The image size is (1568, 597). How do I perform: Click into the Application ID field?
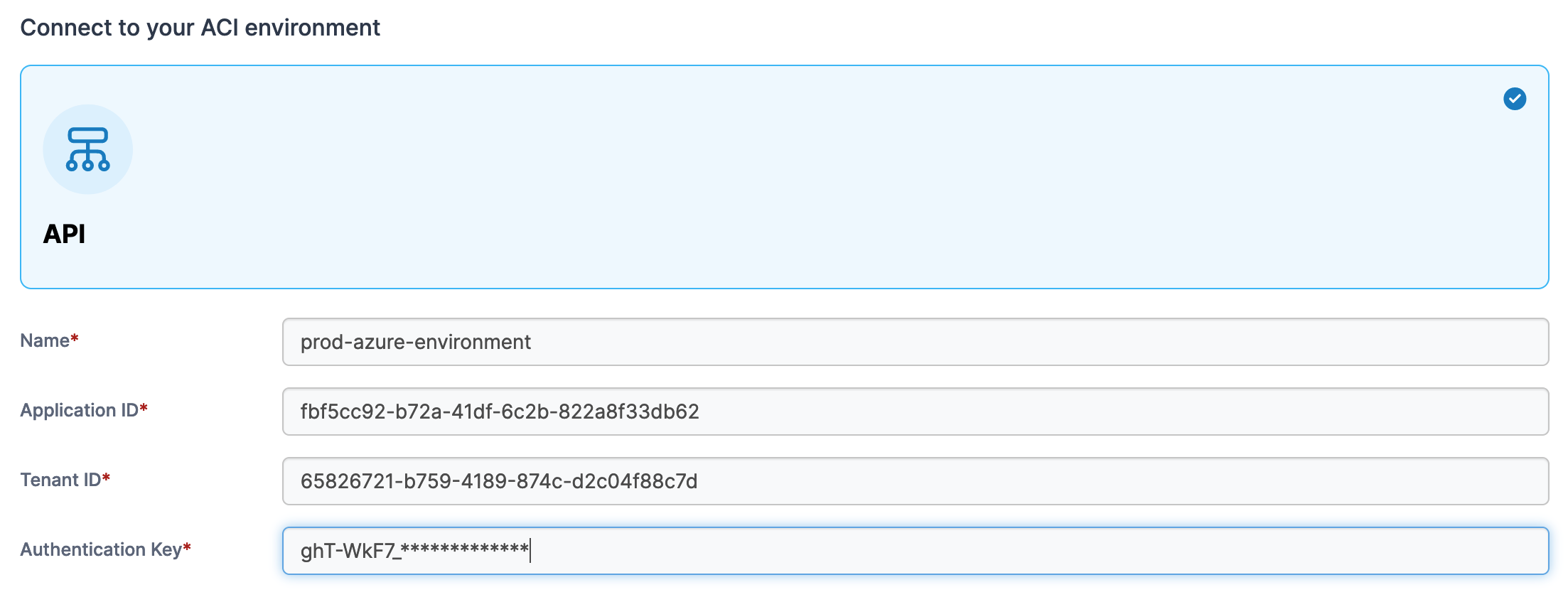pos(914,412)
